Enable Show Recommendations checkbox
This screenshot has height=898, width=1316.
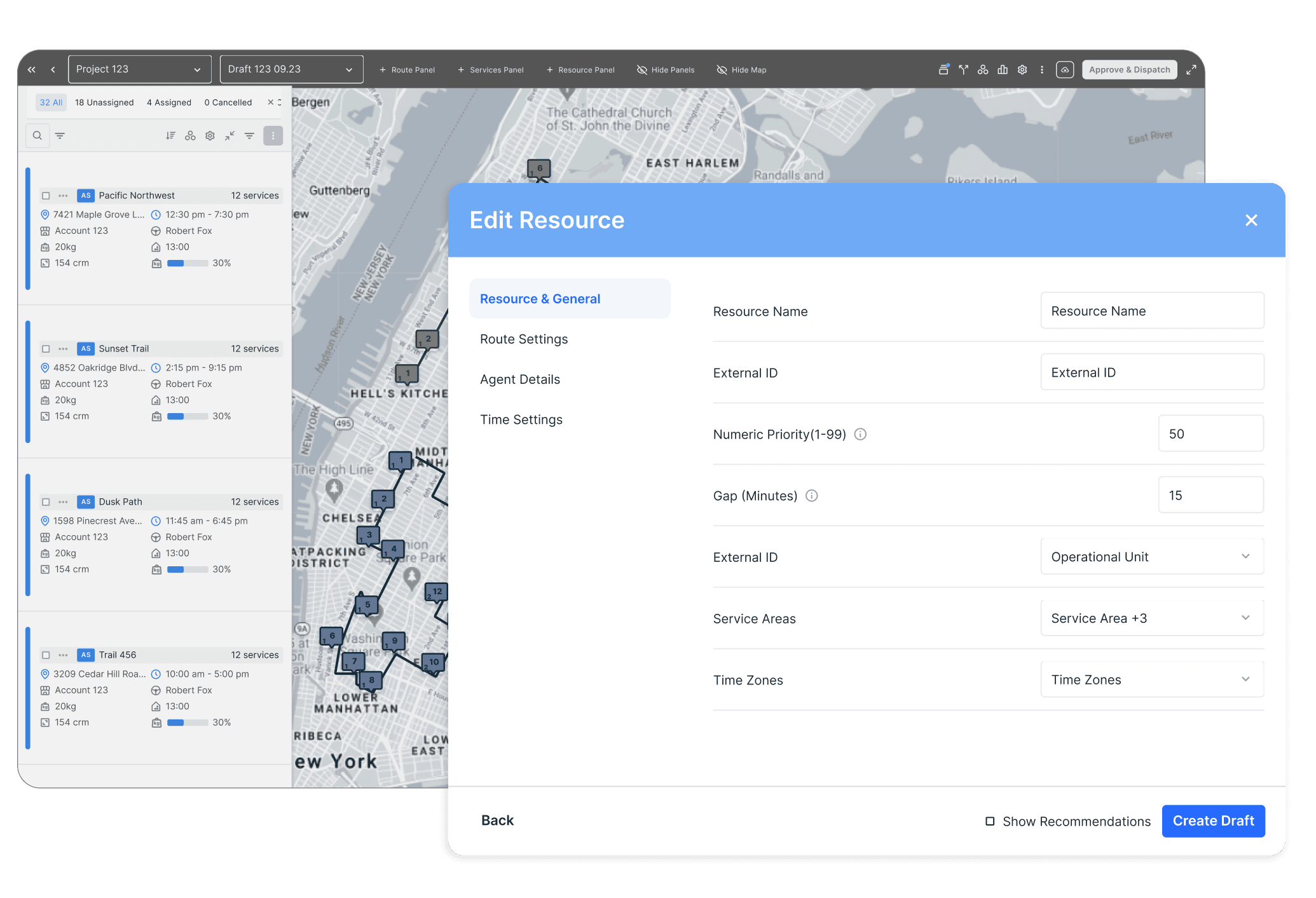tap(990, 821)
